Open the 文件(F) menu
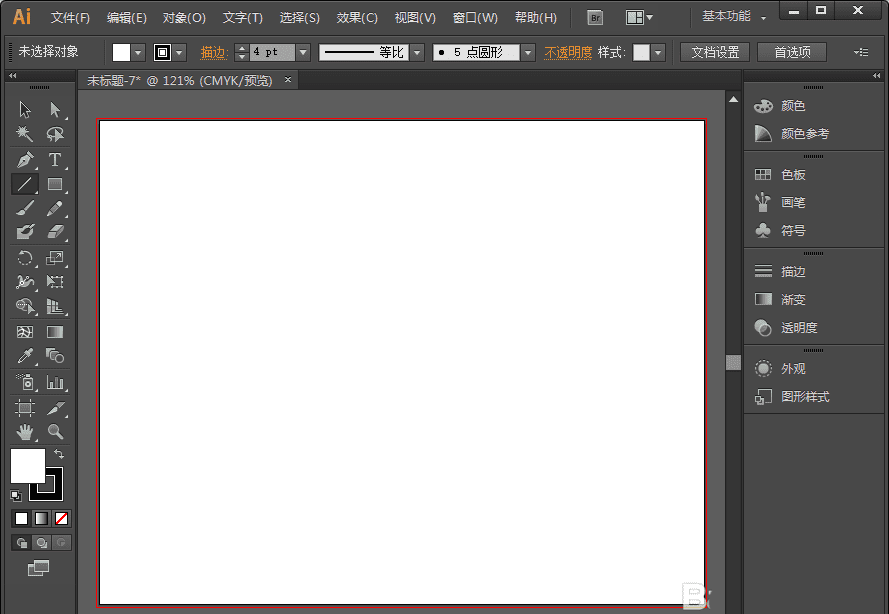889x614 pixels. pos(70,18)
